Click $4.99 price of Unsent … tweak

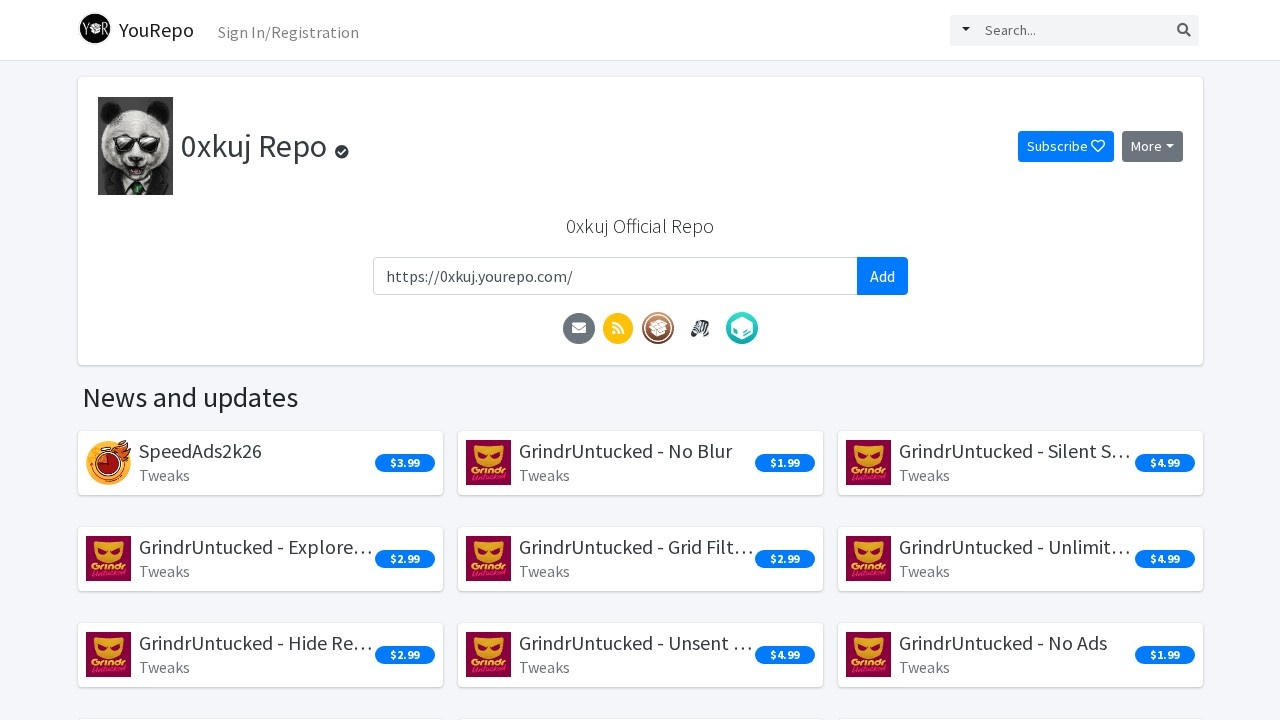pyautogui.click(x=785, y=655)
